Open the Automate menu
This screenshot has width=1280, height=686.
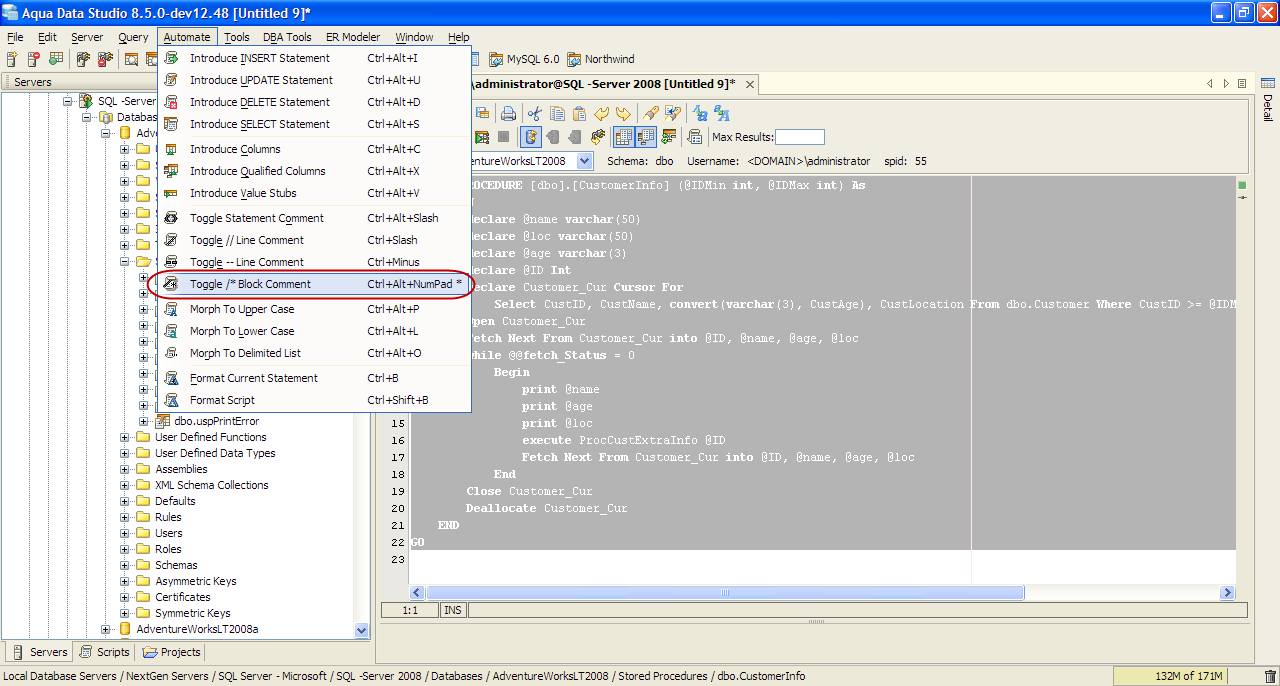(x=187, y=37)
